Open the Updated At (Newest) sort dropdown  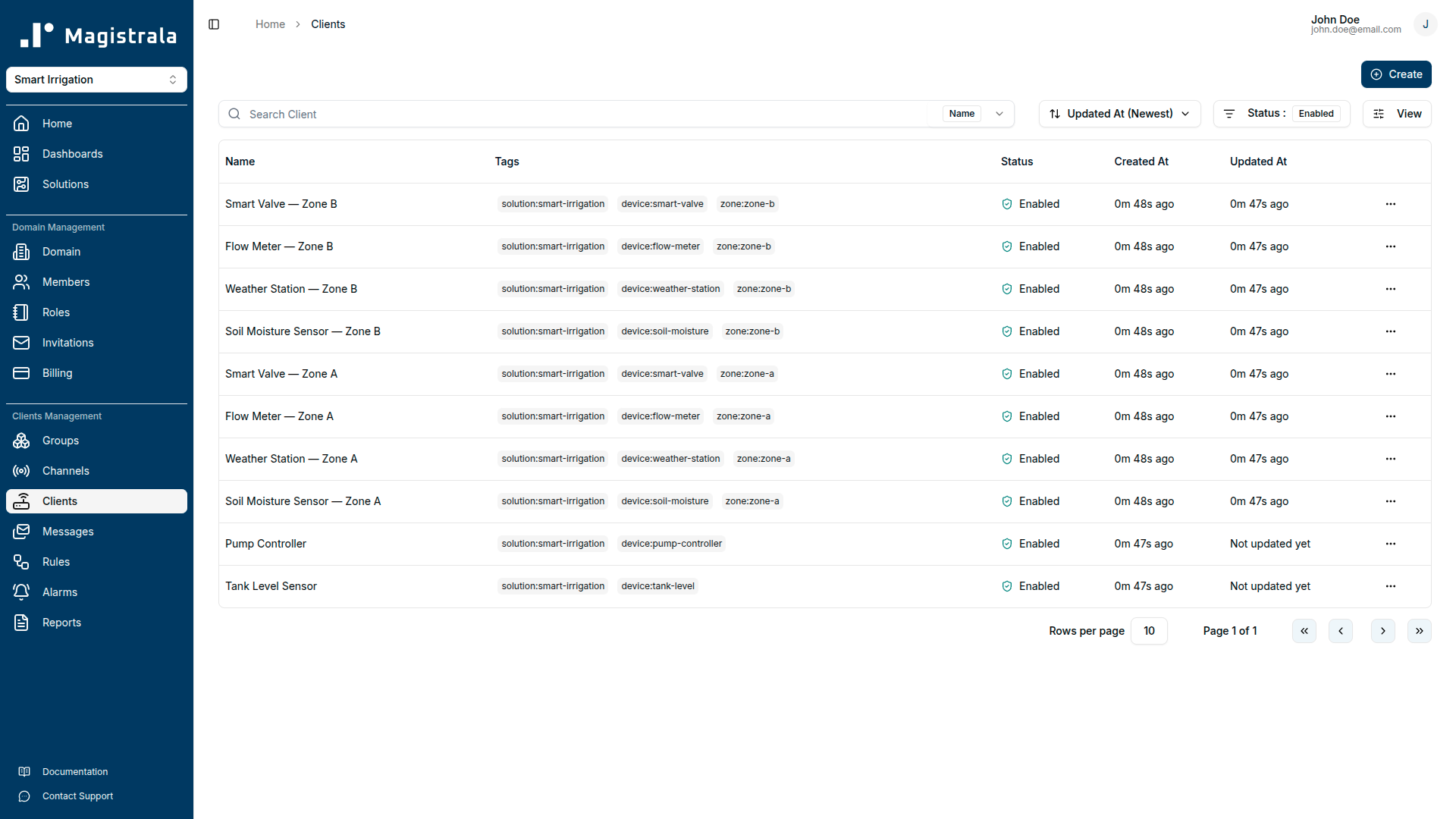click(x=1119, y=113)
